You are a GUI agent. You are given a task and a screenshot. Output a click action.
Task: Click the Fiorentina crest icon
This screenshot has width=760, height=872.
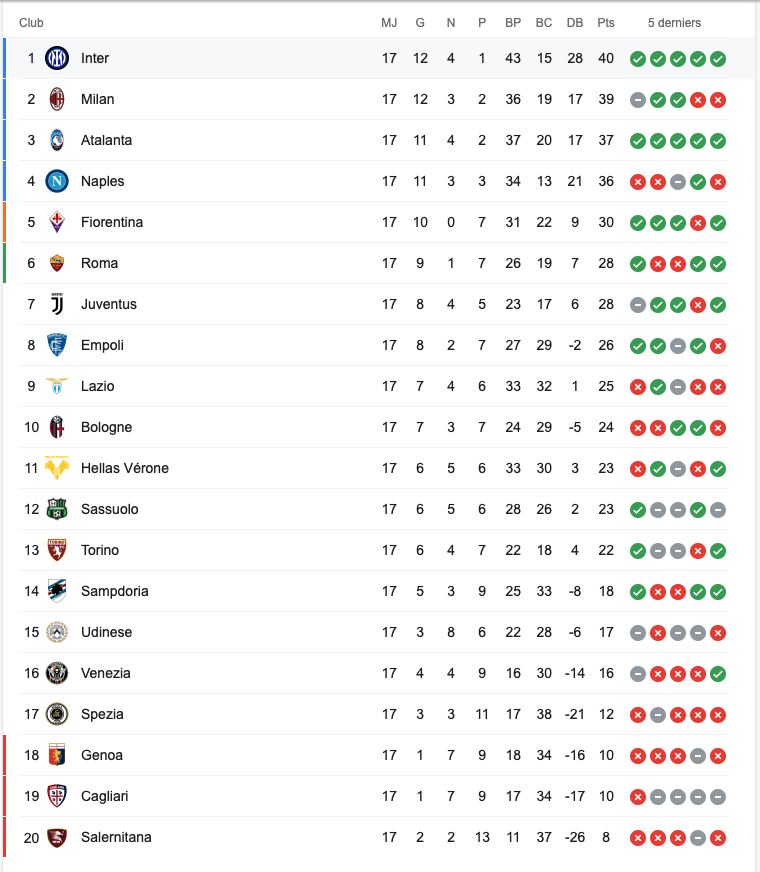tap(57, 222)
